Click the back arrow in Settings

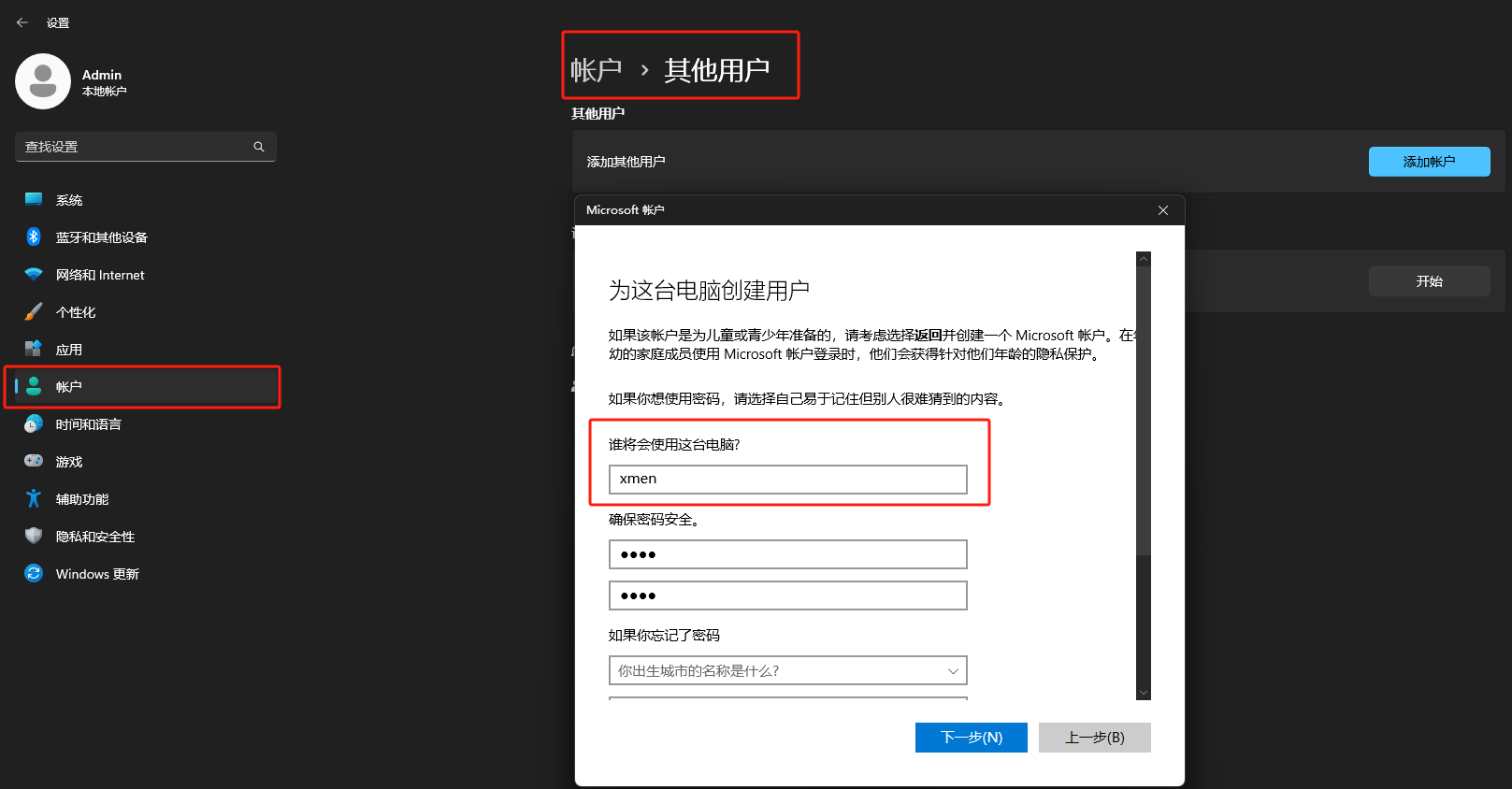22,22
